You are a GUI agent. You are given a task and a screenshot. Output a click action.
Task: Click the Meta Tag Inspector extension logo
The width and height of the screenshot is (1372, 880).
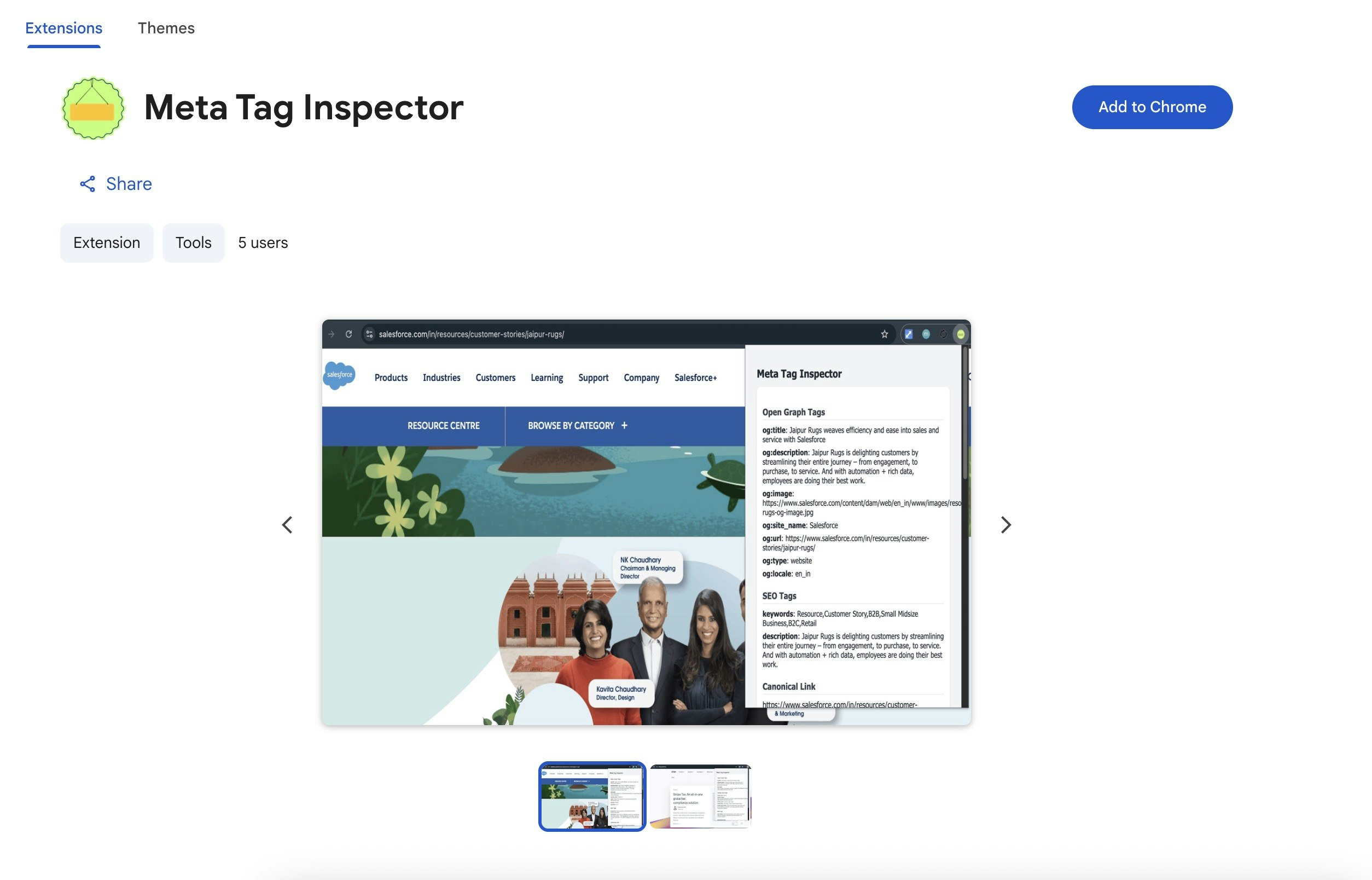[x=93, y=108]
